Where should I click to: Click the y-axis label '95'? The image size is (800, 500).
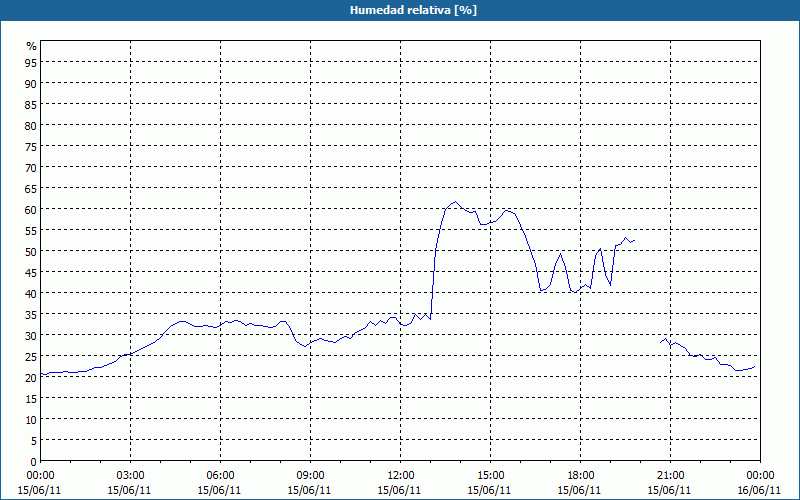pyautogui.click(x=31, y=62)
